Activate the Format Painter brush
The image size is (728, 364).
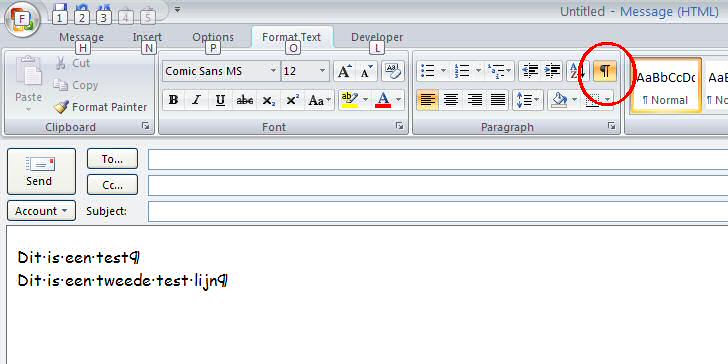pos(100,107)
